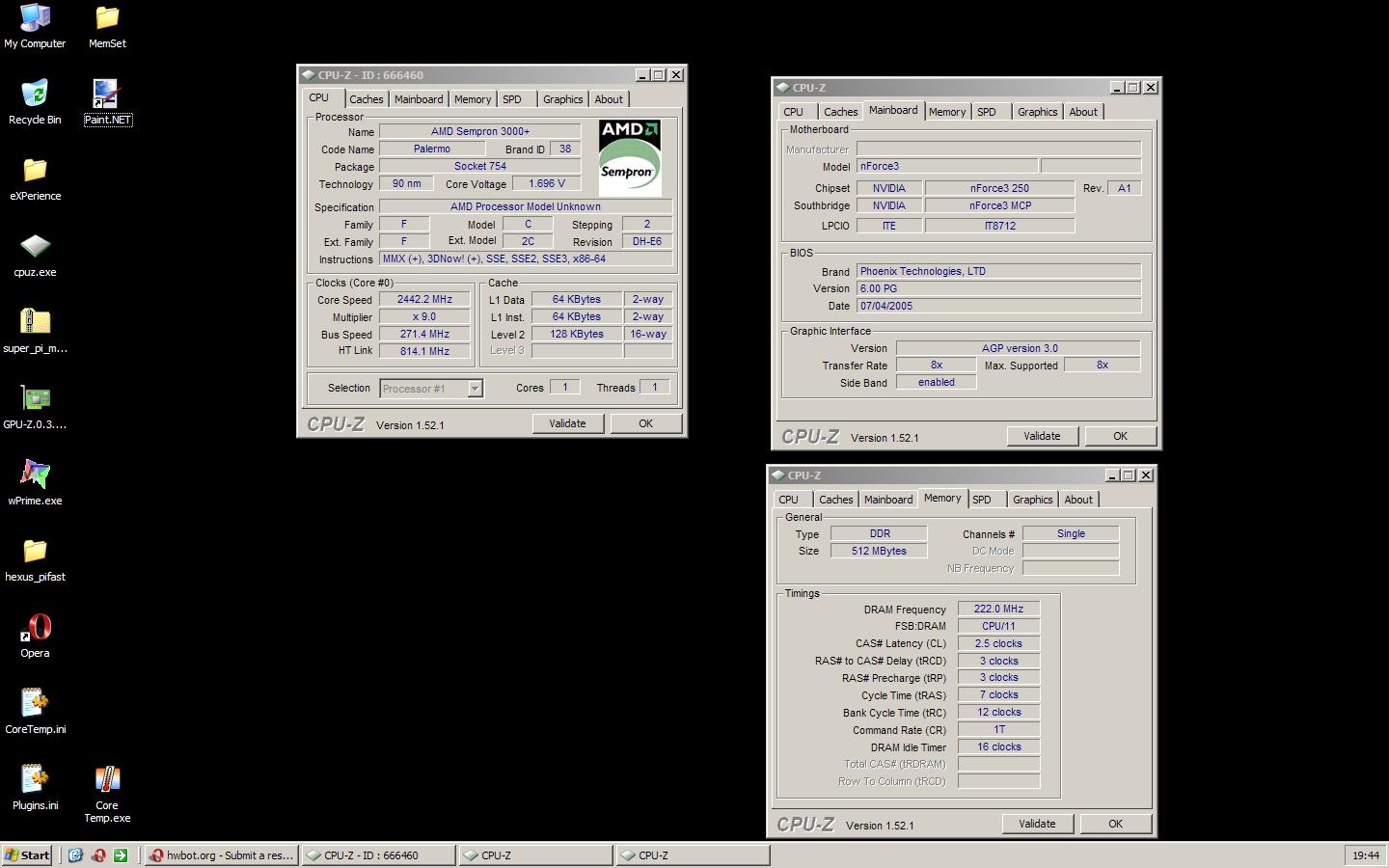Image resolution: width=1389 pixels, height=868 pixels.
Task: Open About tab in the CPU window
Action: (609, 99)
